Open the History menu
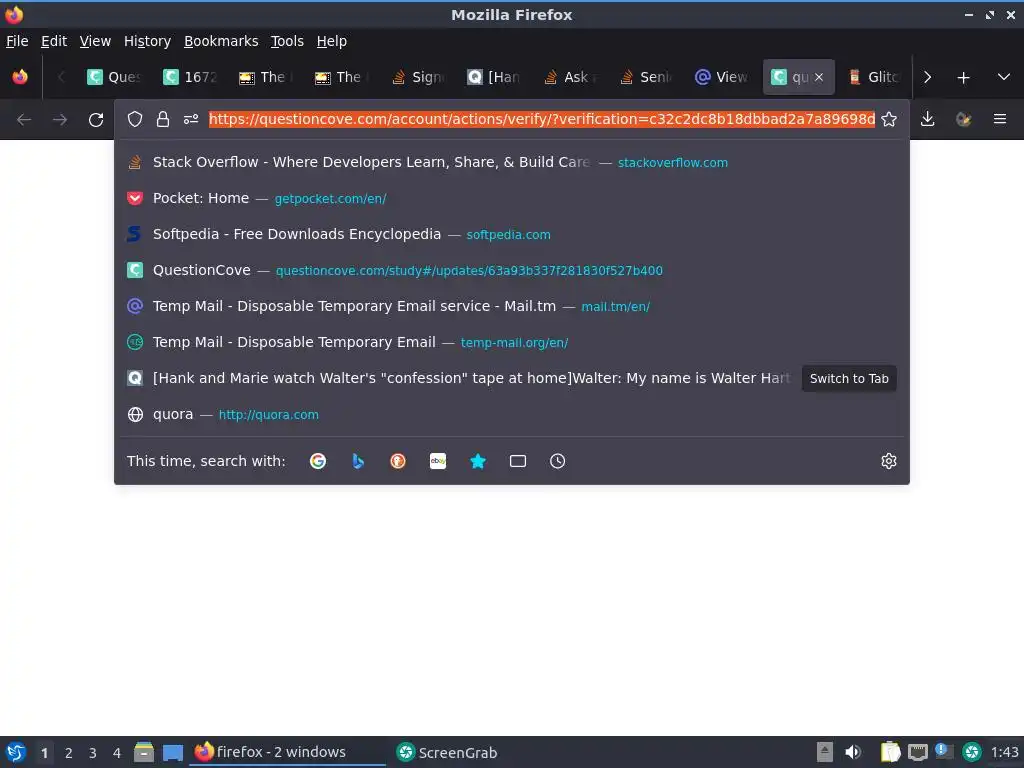 [x=148, y=41]
